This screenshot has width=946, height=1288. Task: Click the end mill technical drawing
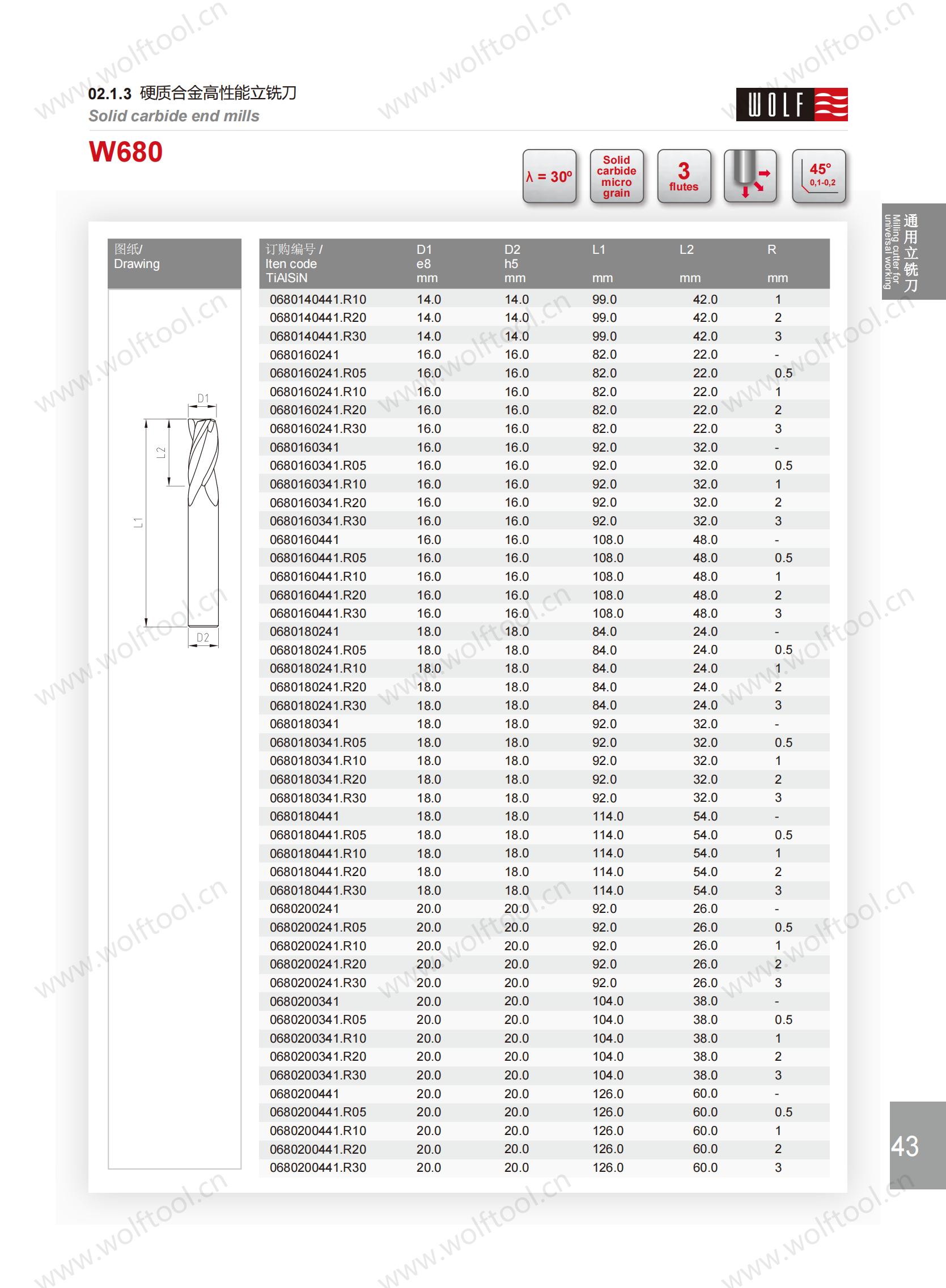[x=175, y=522]
